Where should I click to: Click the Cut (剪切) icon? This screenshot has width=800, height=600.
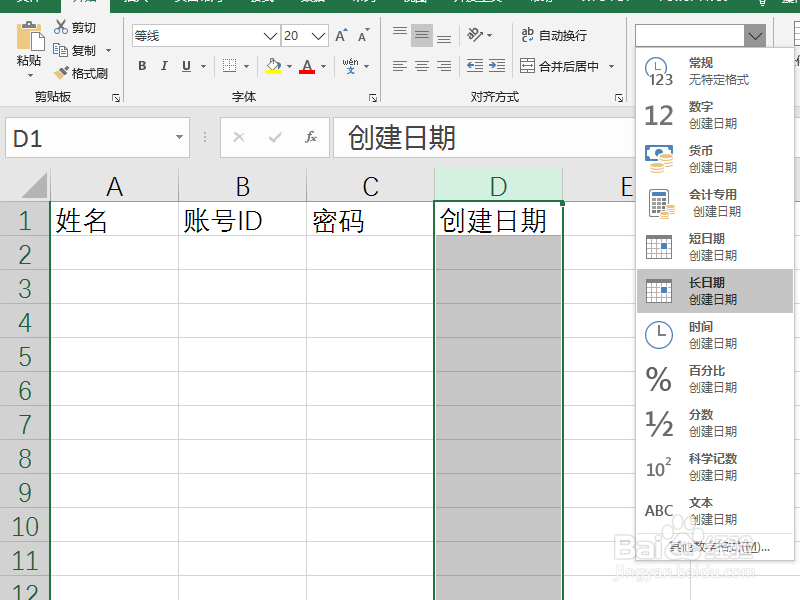[x=61, y=27]
